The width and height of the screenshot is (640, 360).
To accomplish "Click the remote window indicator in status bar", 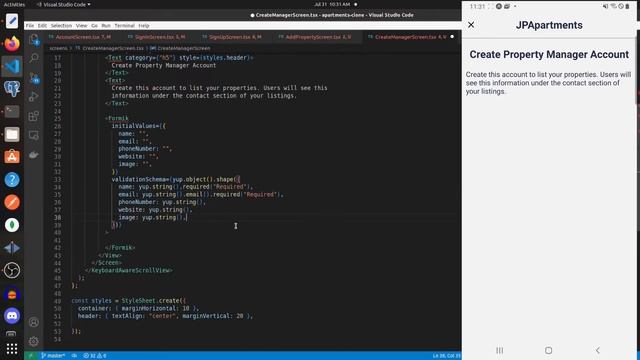I will tap(30, 356).
